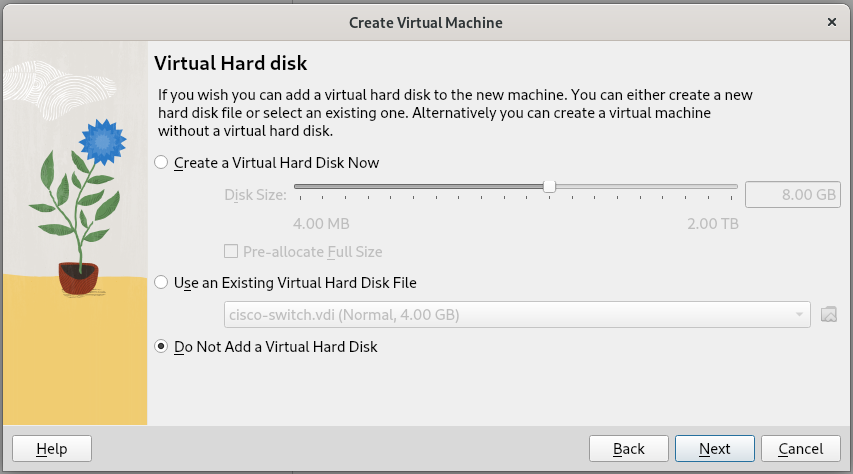Click the blue flower illustration
The height and width of the screenshot is (474, 853).
[x=100, y=142]
